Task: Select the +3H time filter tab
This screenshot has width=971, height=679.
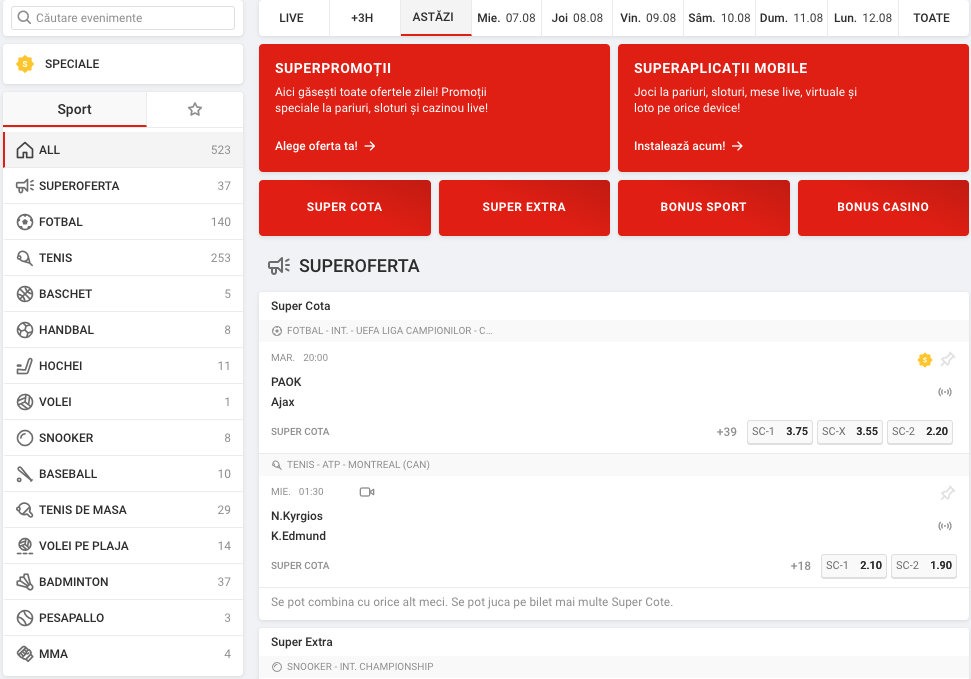Action: (362, 18)
